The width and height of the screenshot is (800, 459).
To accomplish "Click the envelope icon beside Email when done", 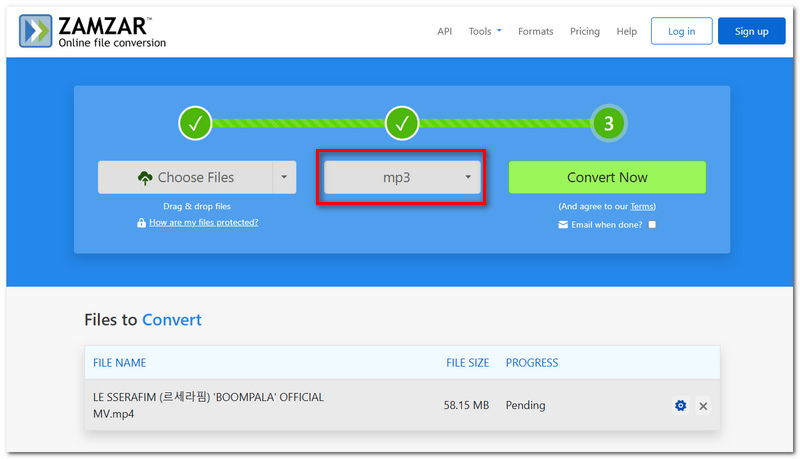I will (x=563, y=224).
